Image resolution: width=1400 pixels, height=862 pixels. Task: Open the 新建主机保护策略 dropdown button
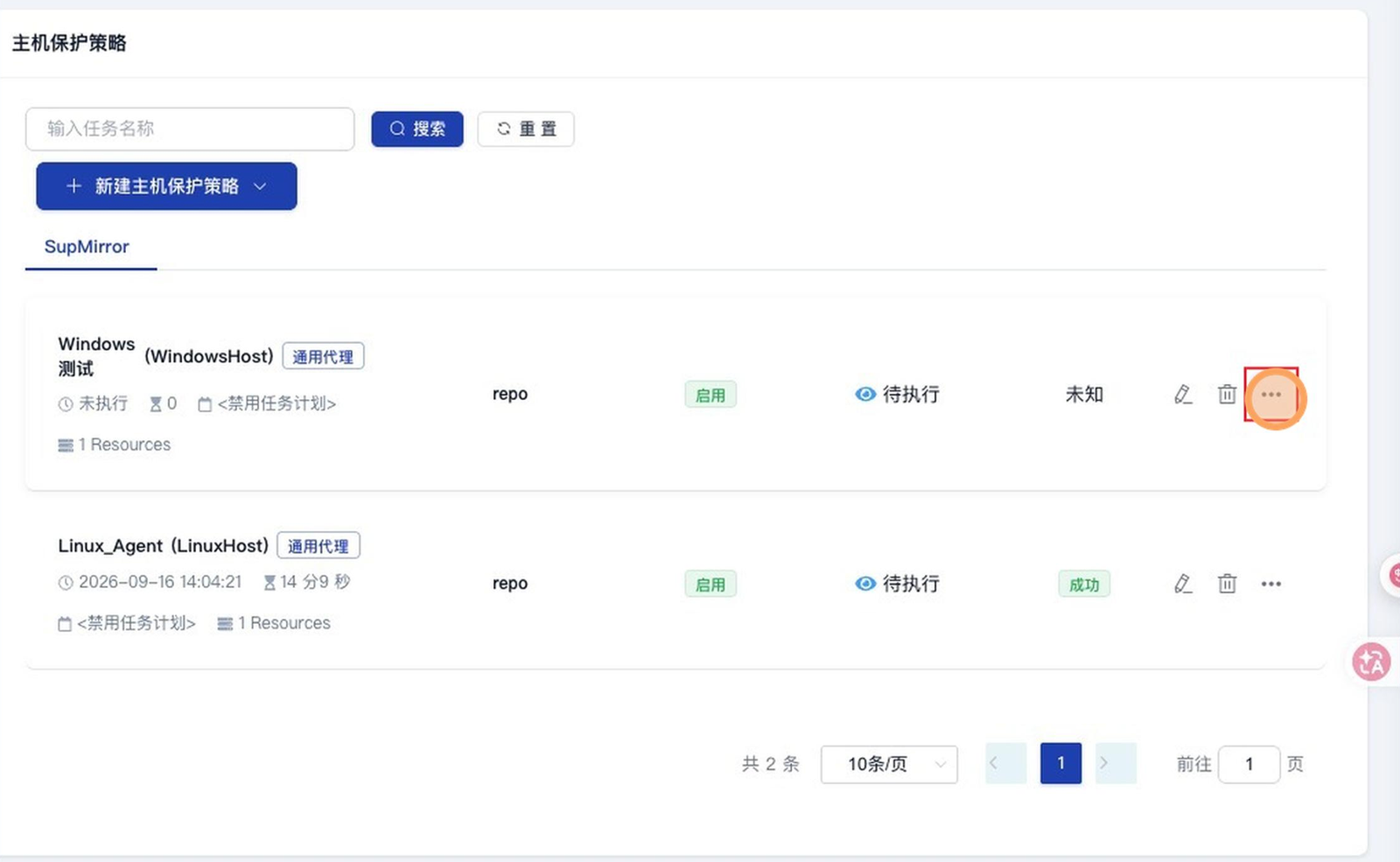coord(166,186)
